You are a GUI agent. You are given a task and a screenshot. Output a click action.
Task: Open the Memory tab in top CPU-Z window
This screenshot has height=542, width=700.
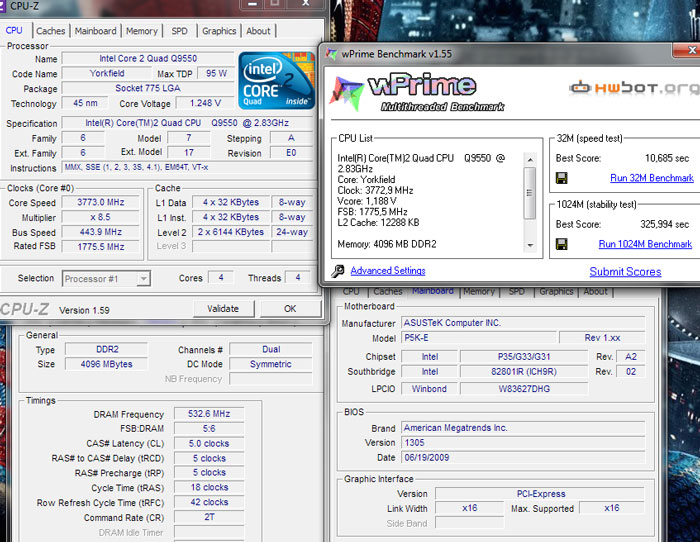click(142, 31)
